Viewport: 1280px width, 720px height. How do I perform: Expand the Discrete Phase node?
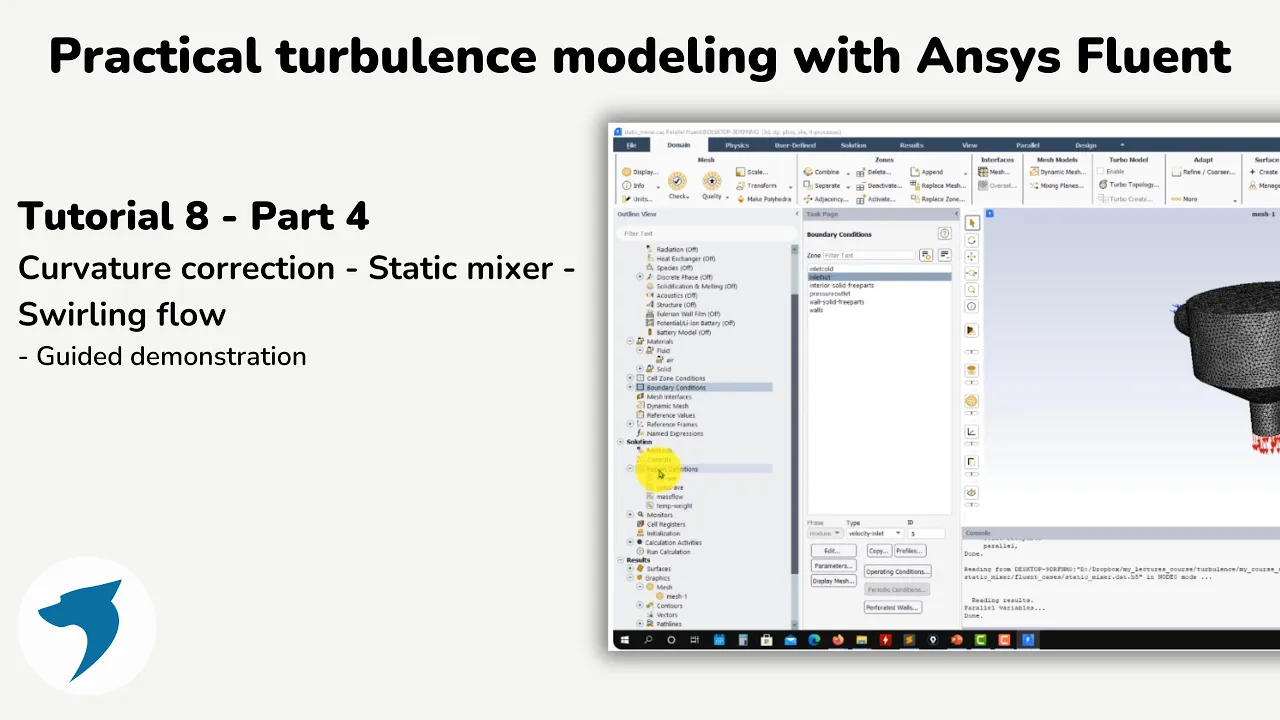tap(640, 277)
